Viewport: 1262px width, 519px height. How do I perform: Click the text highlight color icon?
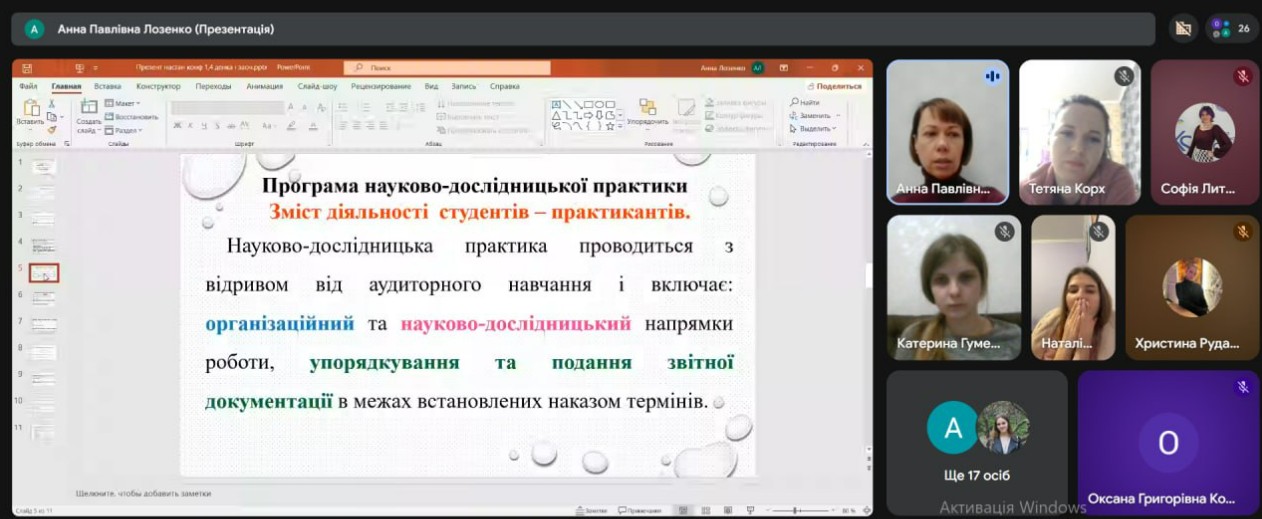point(292,125)
